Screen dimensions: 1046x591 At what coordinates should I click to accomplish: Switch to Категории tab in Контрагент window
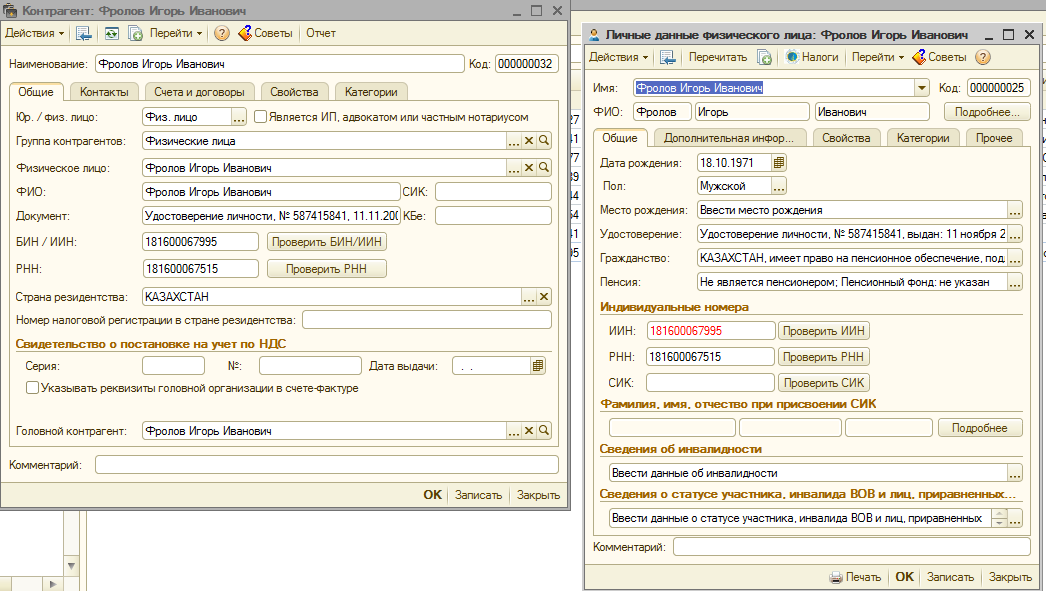point(371,92)
